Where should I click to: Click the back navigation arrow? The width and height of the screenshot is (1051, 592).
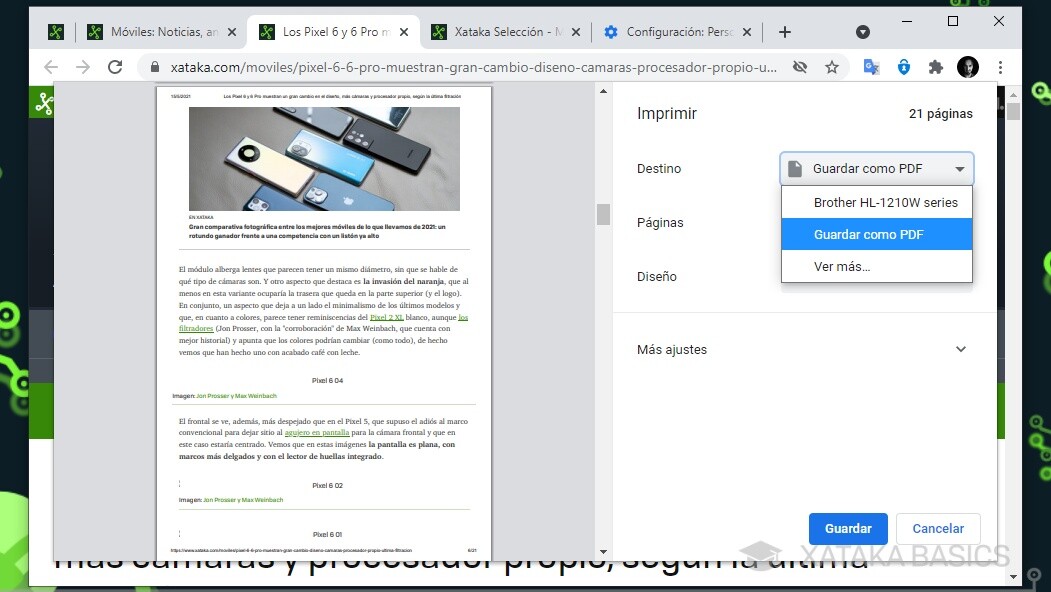tap(51, 66)
